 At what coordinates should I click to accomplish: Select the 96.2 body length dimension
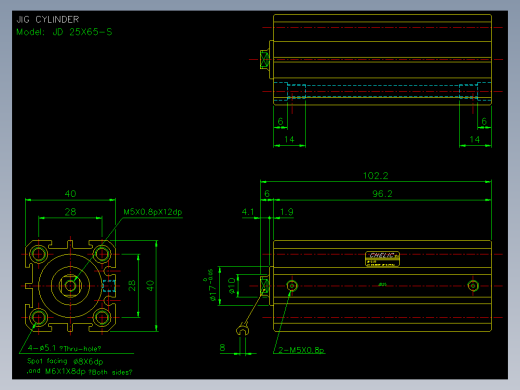click(382, 194)
